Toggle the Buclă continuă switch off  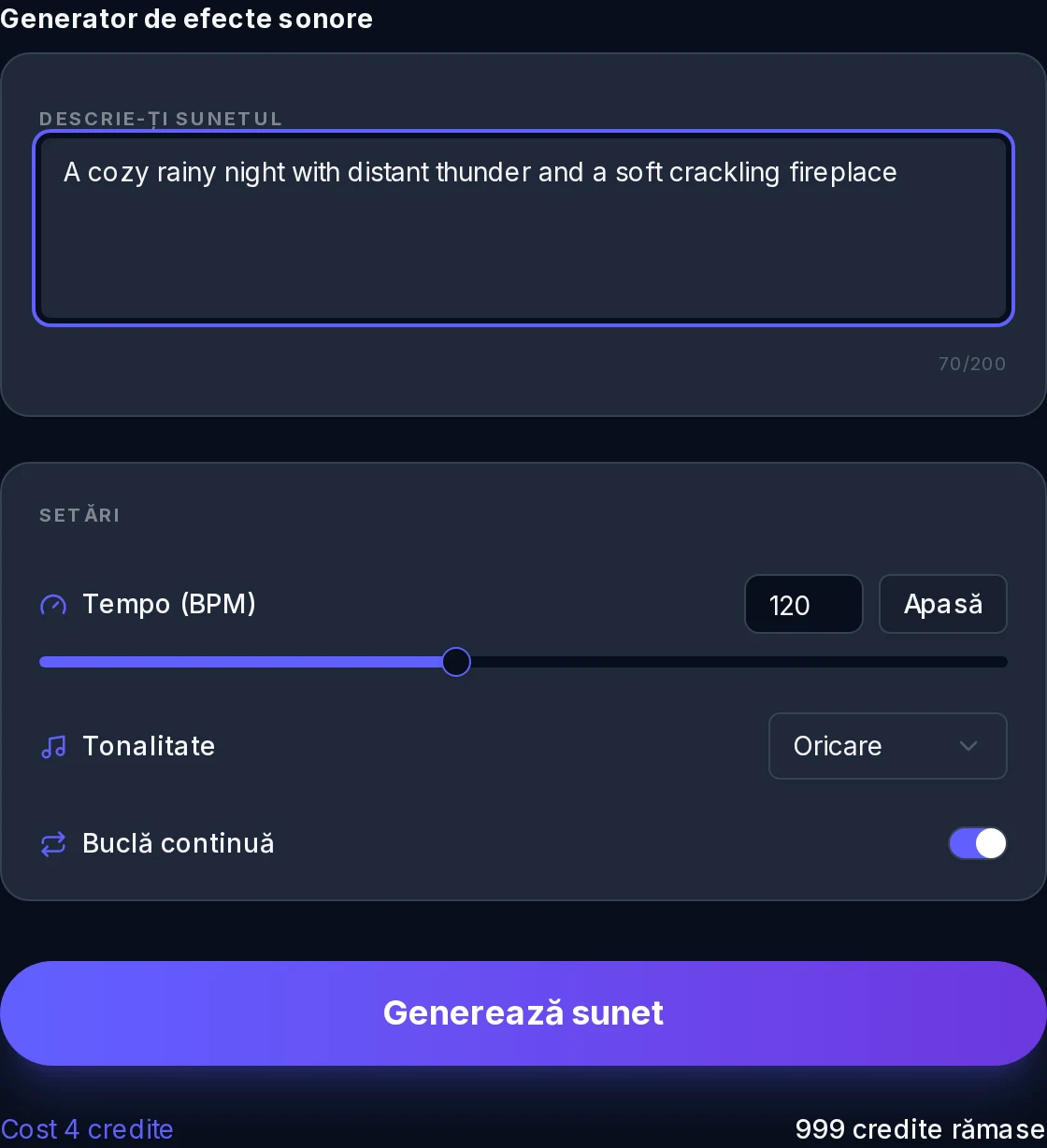(978, 843)
